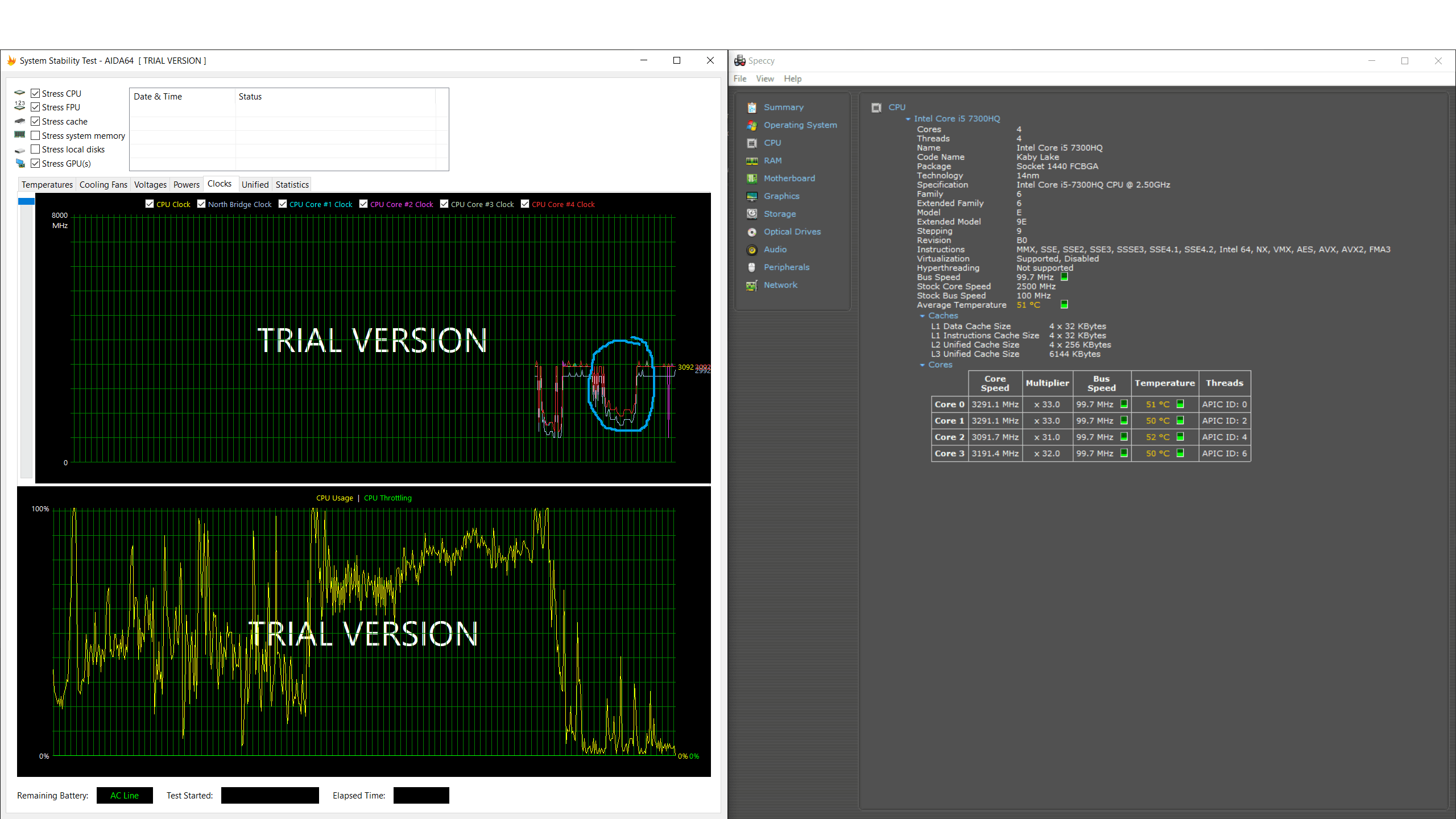Collapse the Cores section

coord(922,365)
